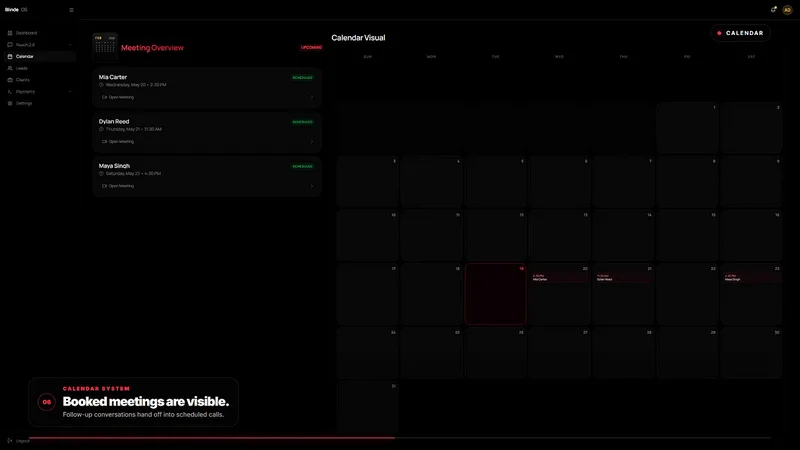Viewport: 800px width, 450px height.
Task: Expand the Payments submenu chevron
Action: point(70,92)
